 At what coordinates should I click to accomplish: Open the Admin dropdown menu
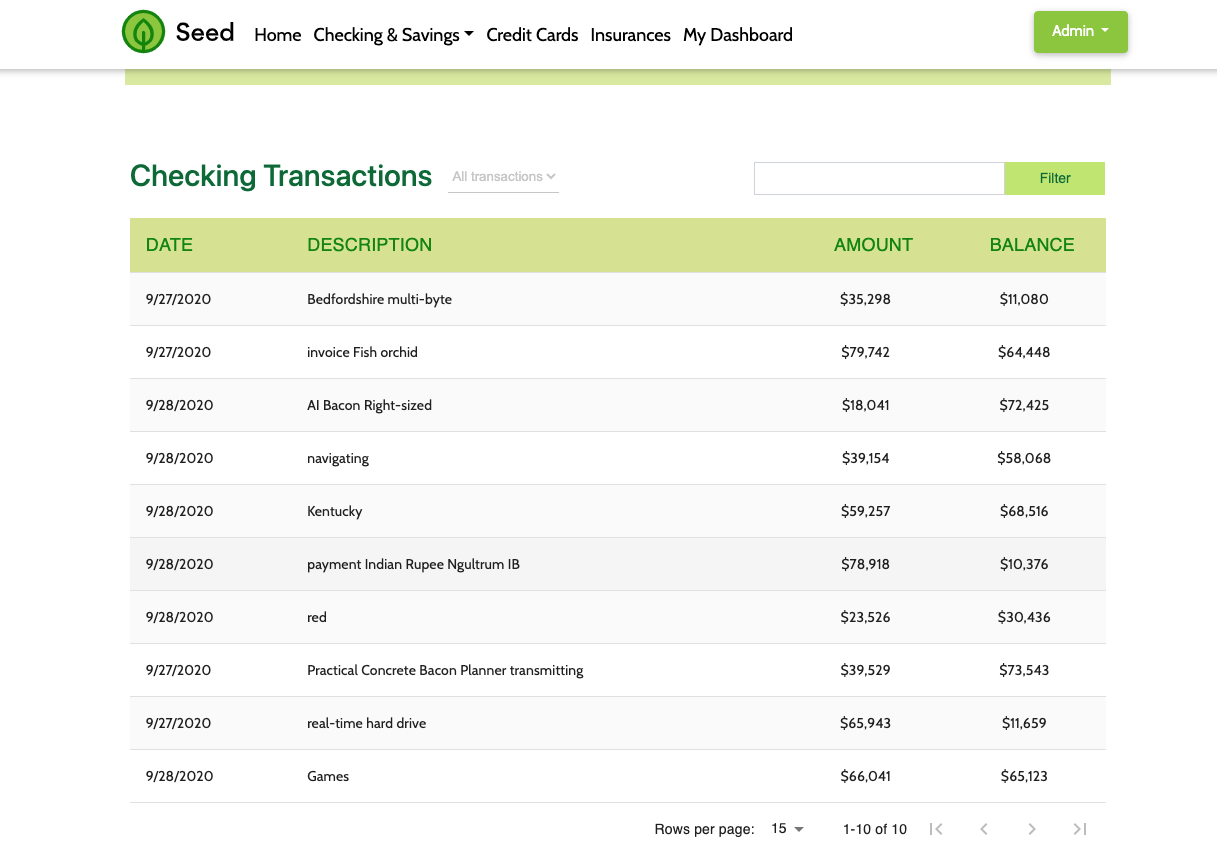click(x=1080, y=31)
